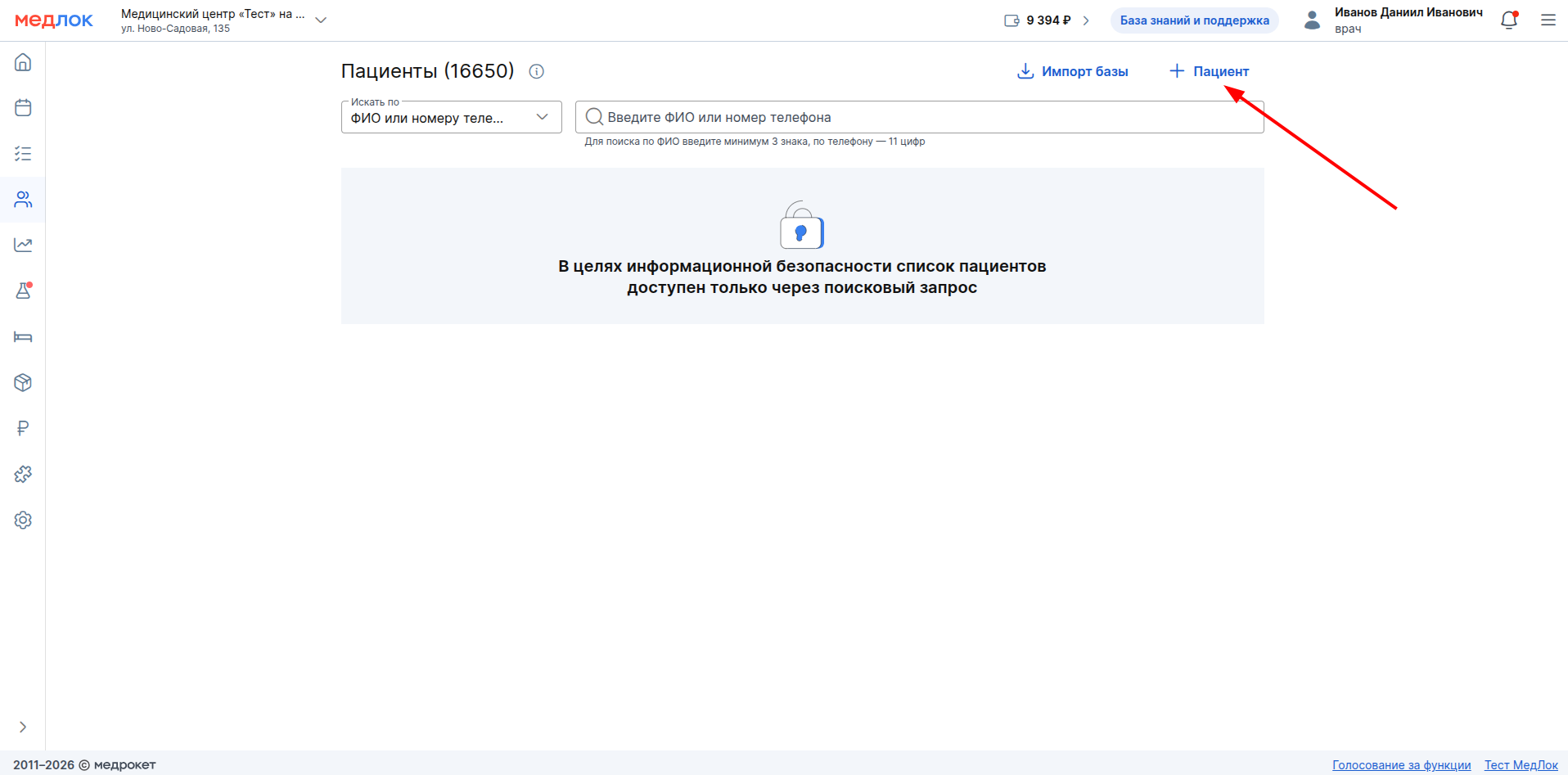Open the warehouse box icon

(23, 382)
